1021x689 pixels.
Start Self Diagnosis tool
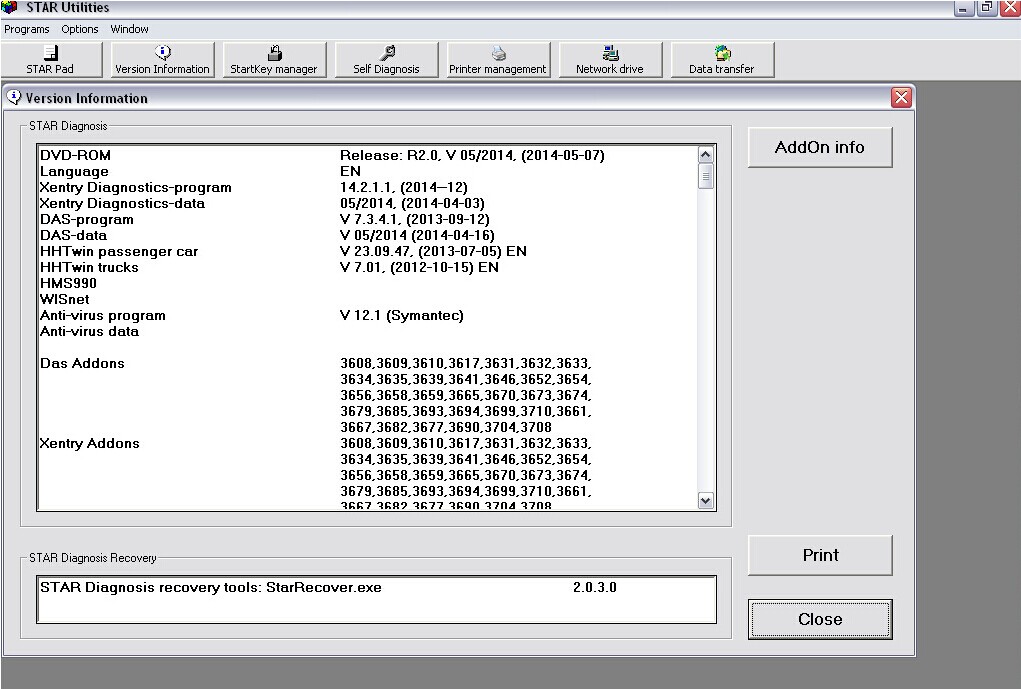coord(386,60)
